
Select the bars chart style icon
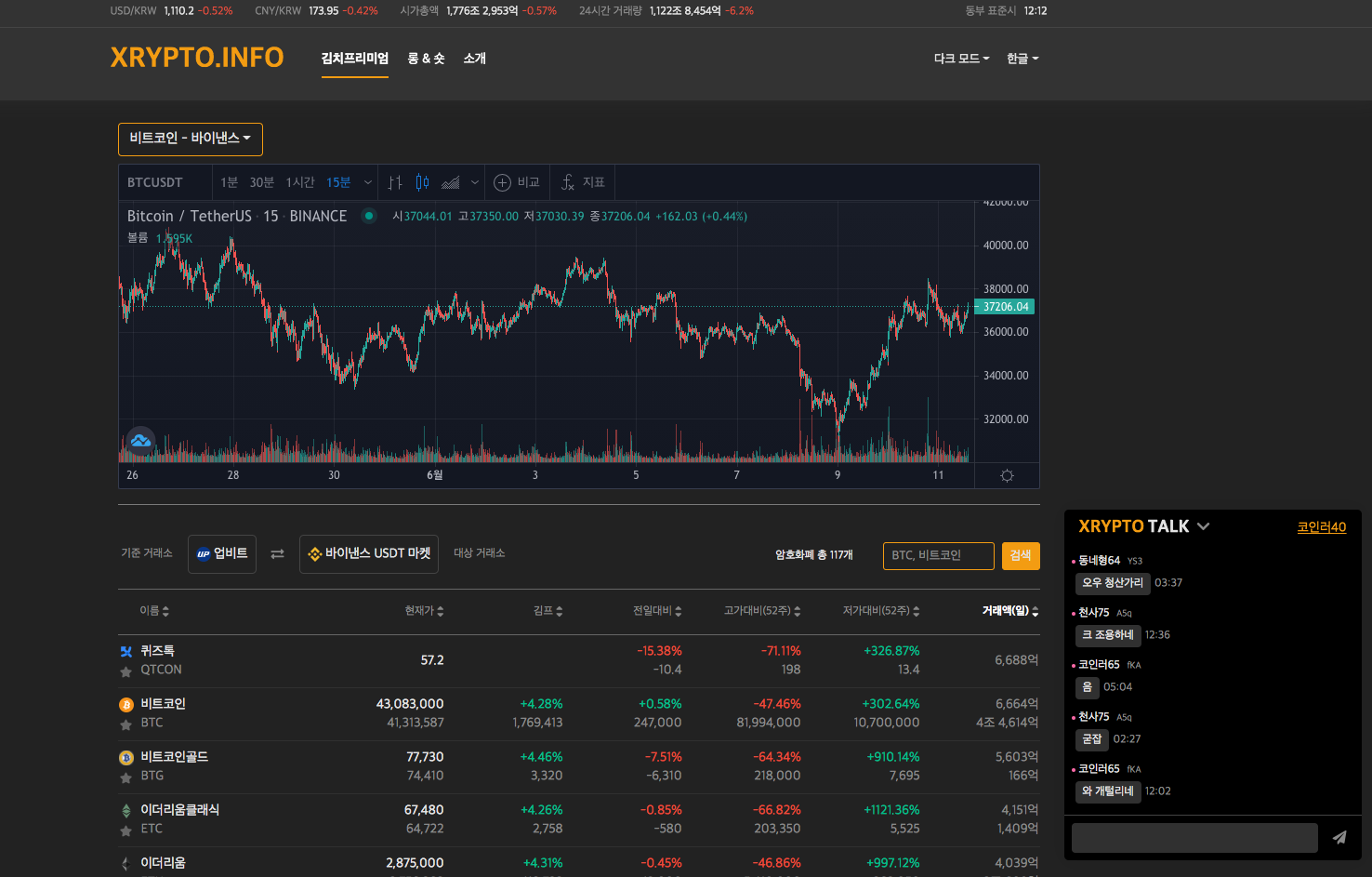tap(395, 183)
